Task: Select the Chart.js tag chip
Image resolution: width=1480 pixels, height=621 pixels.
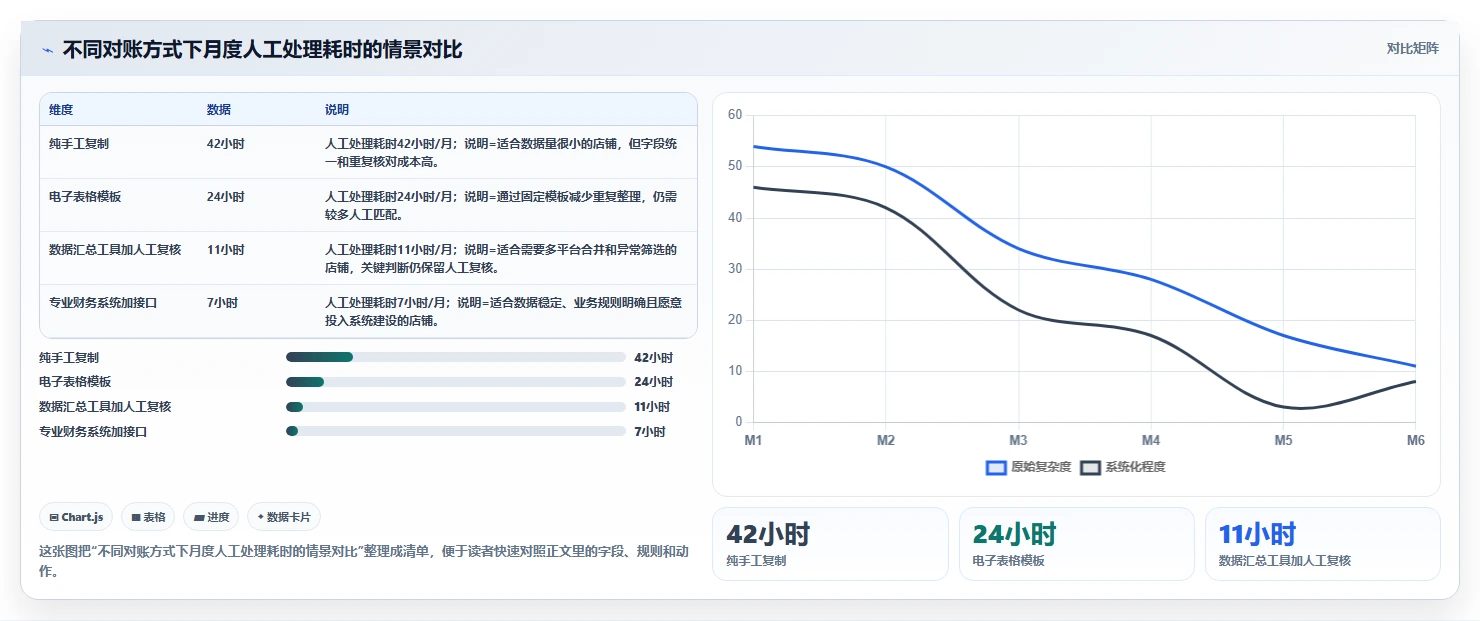Action: click(77, 517)
